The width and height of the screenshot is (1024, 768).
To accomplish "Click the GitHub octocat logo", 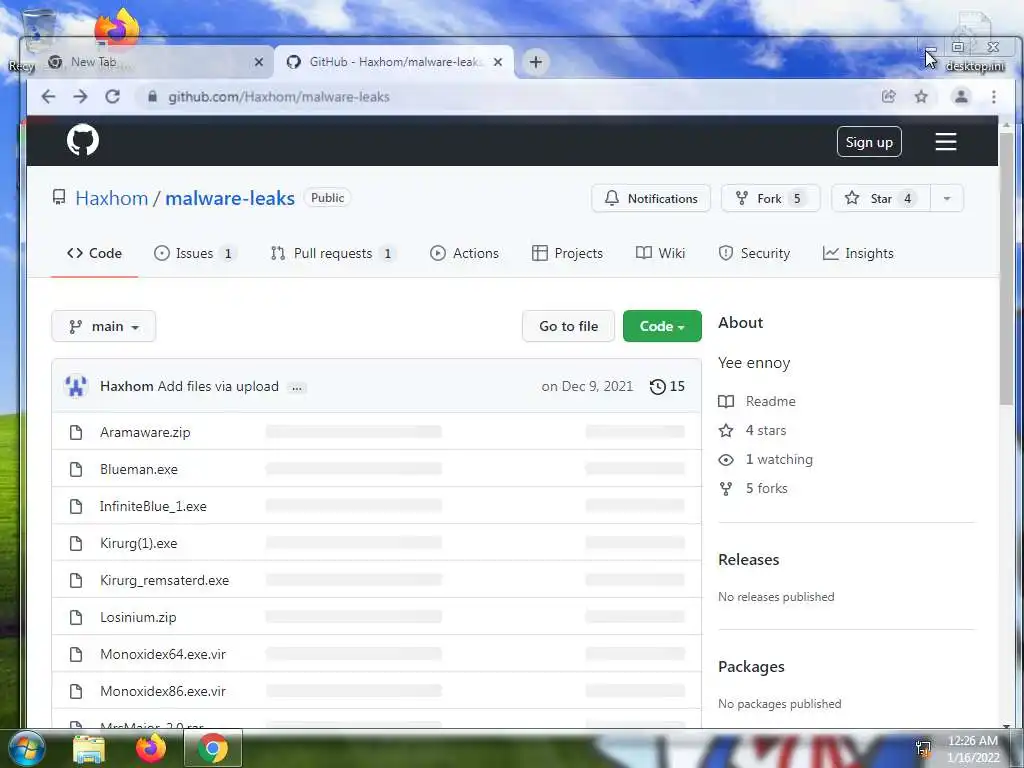I will pos(83,140).
